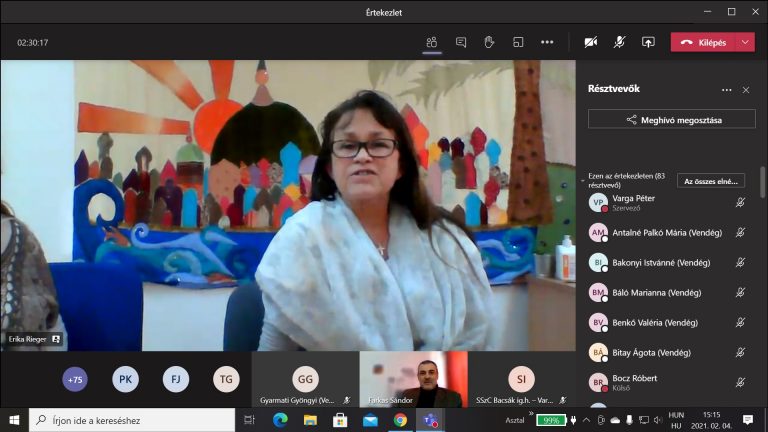Image resolution: width=768 pixels, height=432 pixels.
Task: Collapse the meeting attendees list section
Action: click(583, 181)
